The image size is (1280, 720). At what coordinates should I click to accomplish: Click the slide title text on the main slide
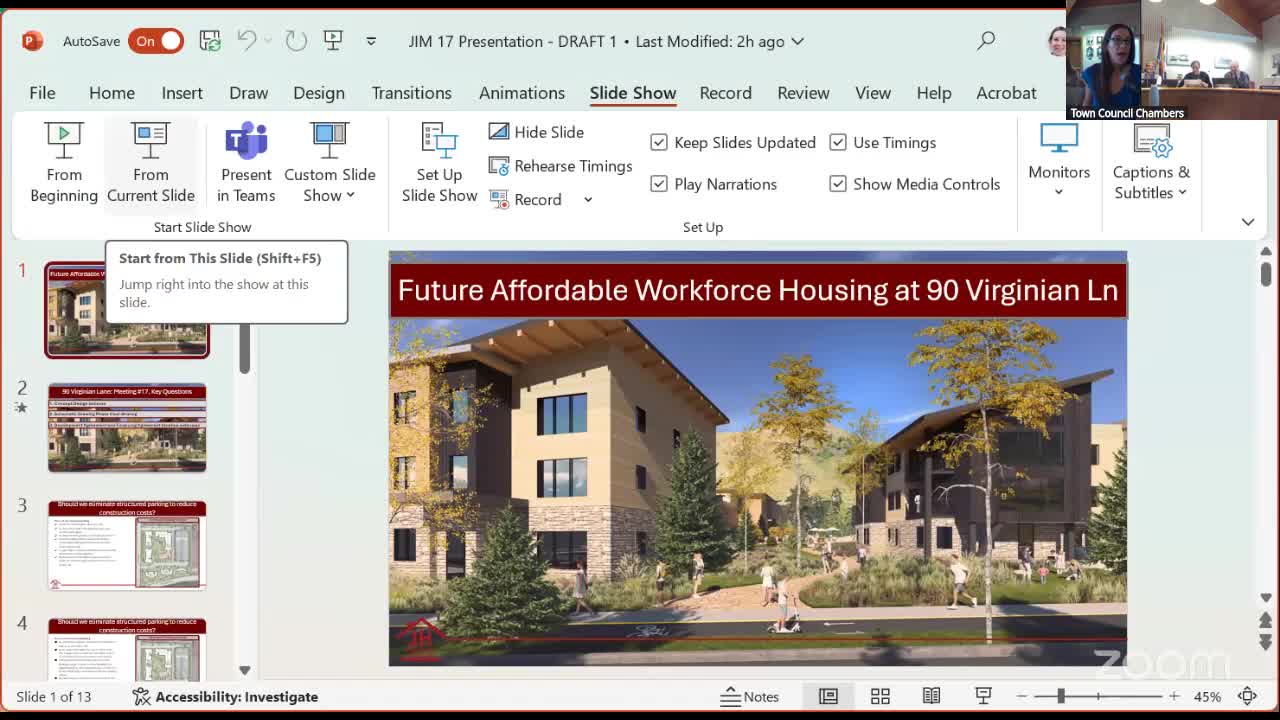click(x=758, y=290)
